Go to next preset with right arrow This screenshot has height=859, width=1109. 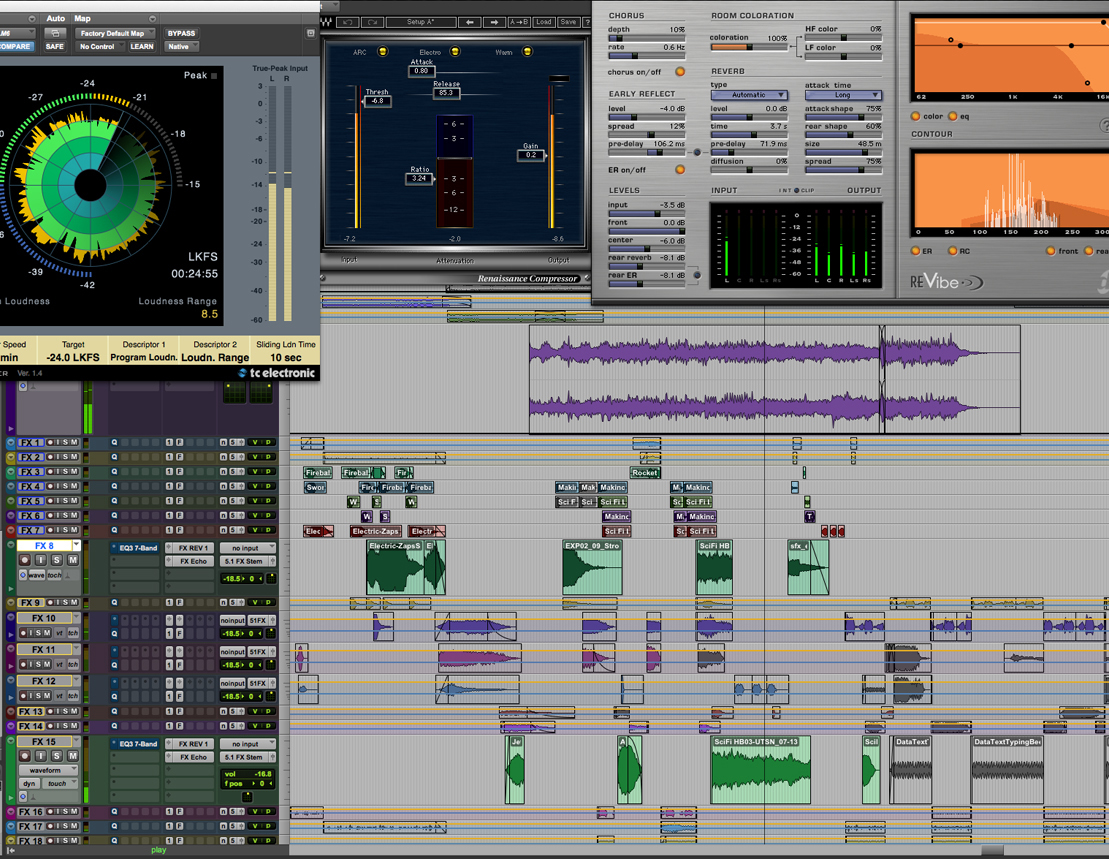click(494, 22)
